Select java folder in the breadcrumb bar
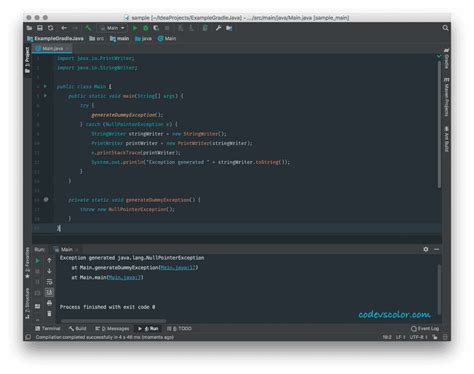The width and height of the screenshot is (474, 374). [143, 39]
